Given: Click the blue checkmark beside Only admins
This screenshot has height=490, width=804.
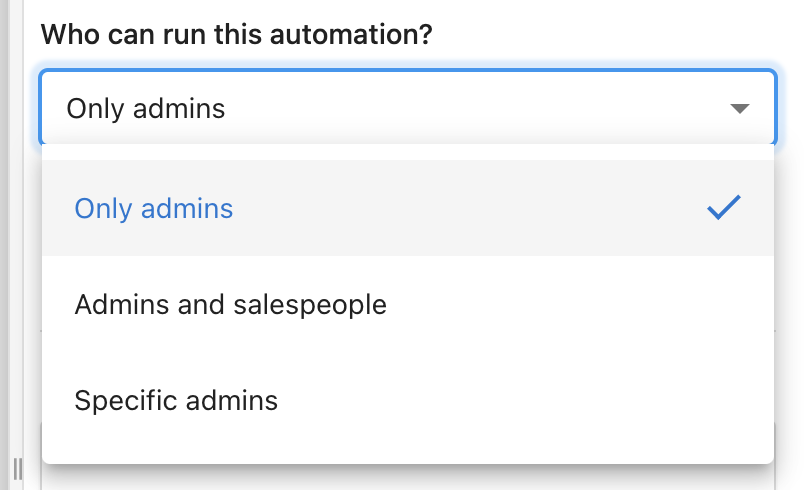Looking at the screenshot, I should (723, 208).
